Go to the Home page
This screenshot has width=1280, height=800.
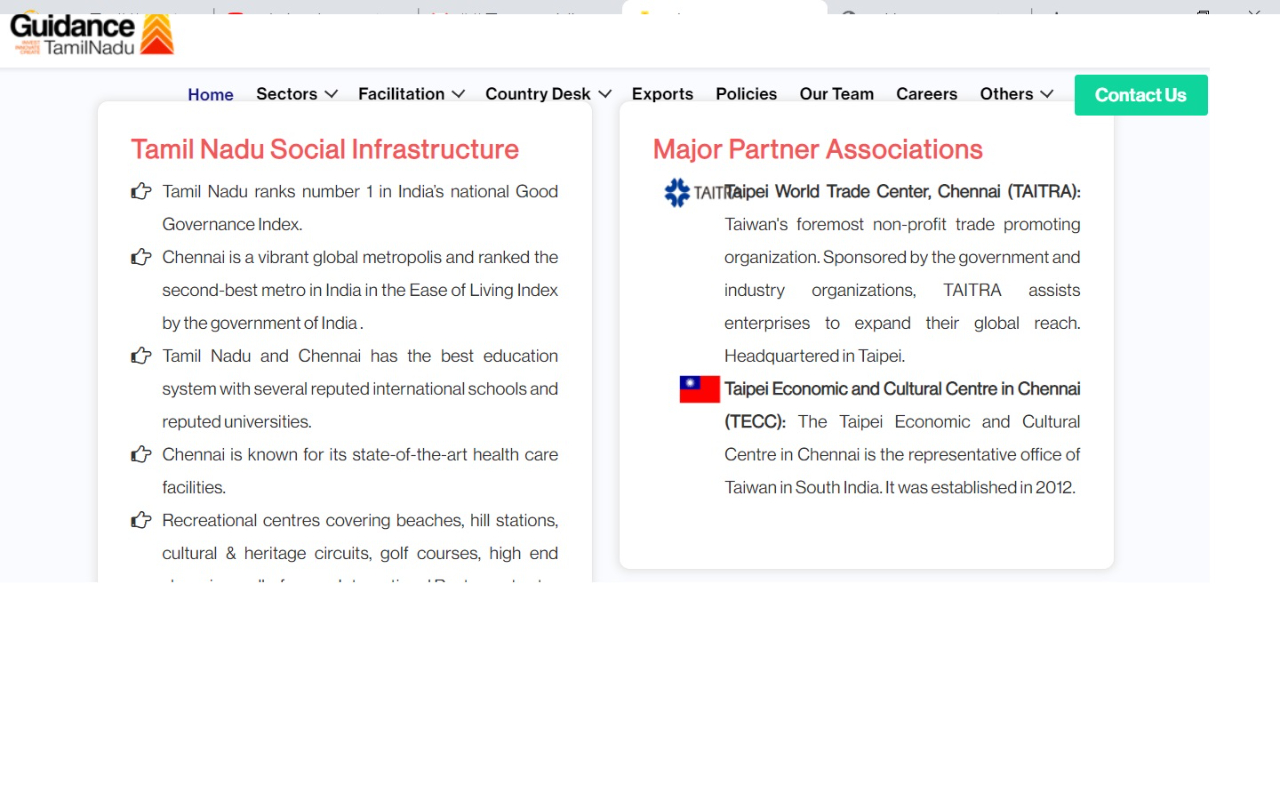pyautogui.click(x=210, y=95)
